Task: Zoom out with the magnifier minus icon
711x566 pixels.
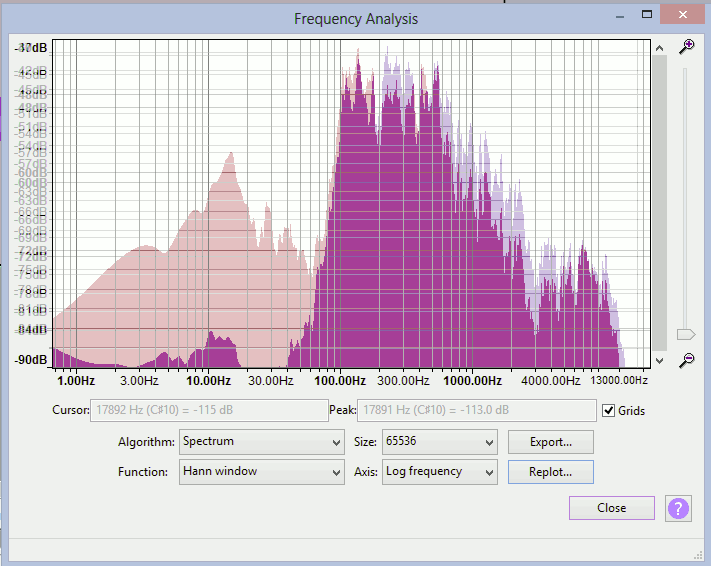Action: 687,360
